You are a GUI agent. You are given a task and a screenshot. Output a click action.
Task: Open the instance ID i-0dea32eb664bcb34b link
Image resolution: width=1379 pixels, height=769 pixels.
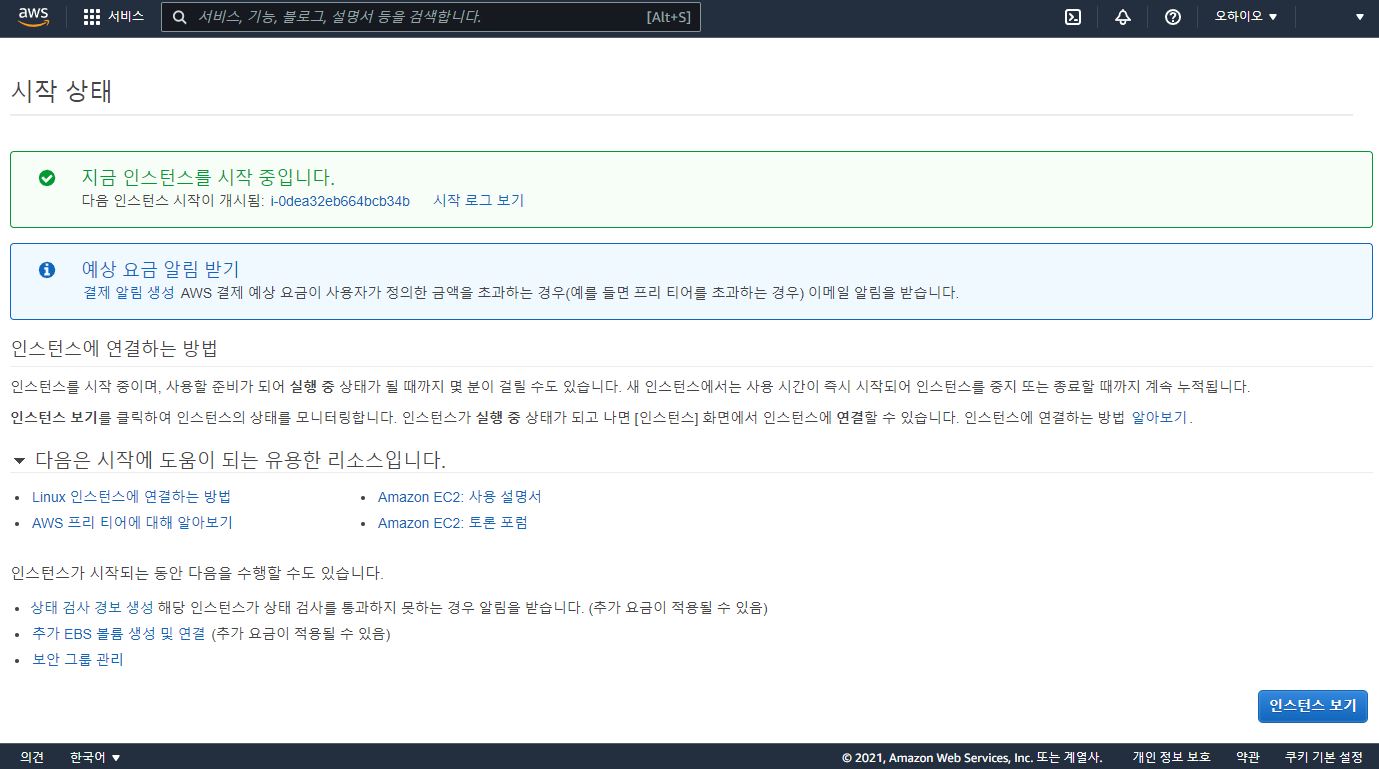(x=340, y=201)
